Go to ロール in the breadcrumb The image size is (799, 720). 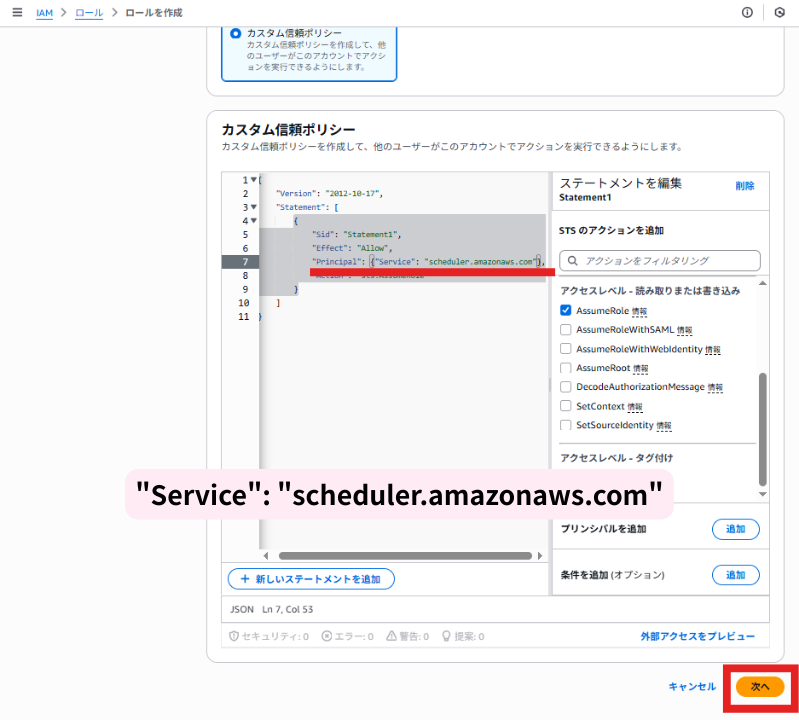(x=89, y=13)
